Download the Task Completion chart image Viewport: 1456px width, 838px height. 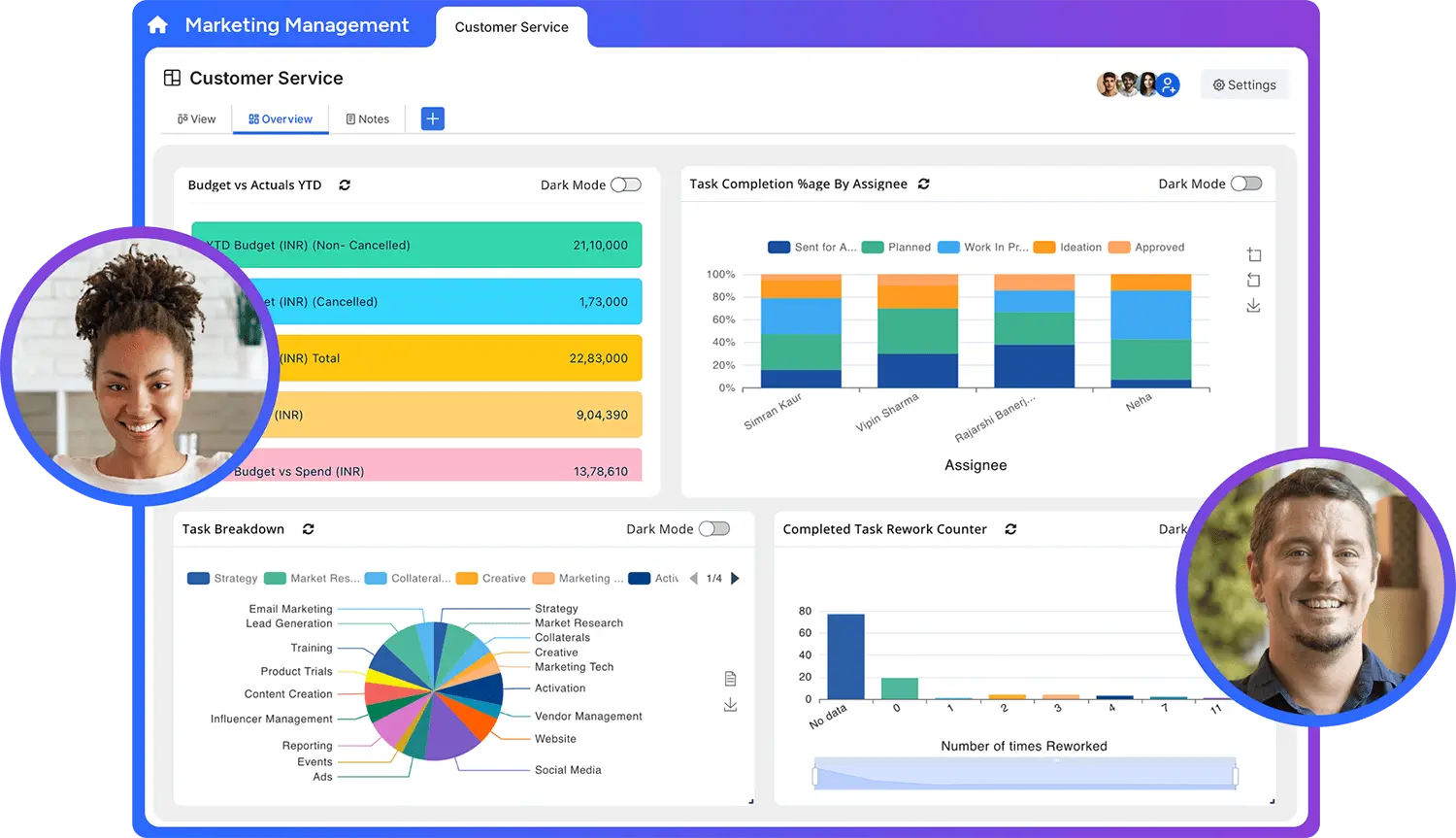tap(1253, 306)
